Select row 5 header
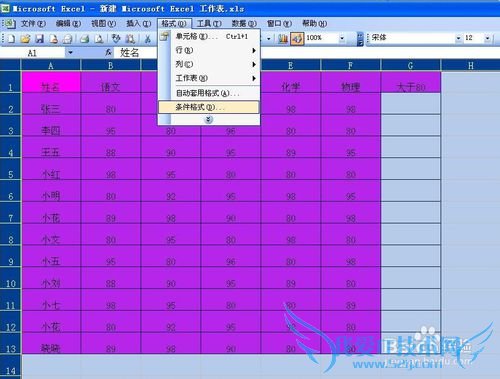This screenshot has height=379, width=500. (10, 169)
